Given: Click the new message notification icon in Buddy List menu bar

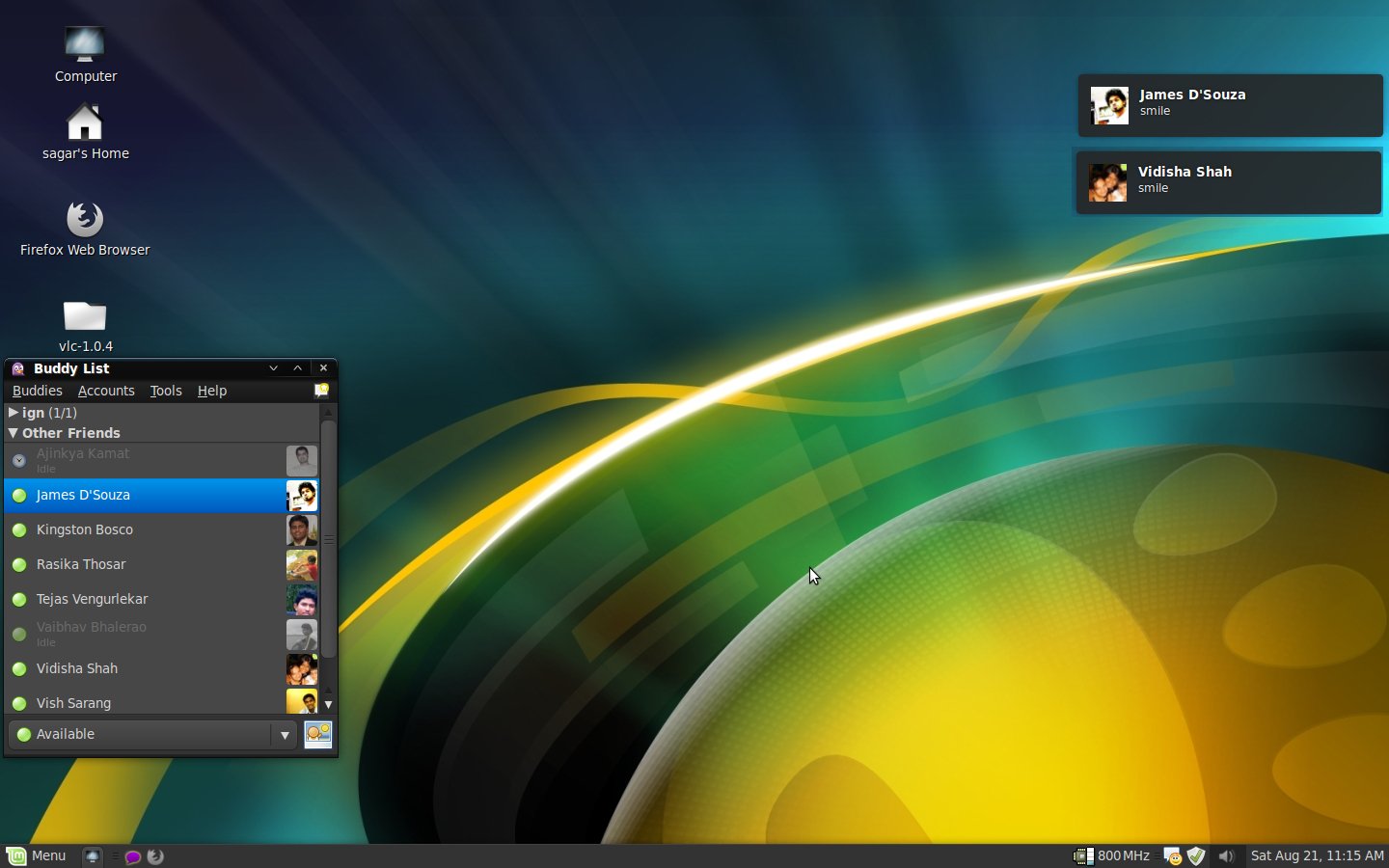Looking at the screenshot, I should tap(321, 391).
